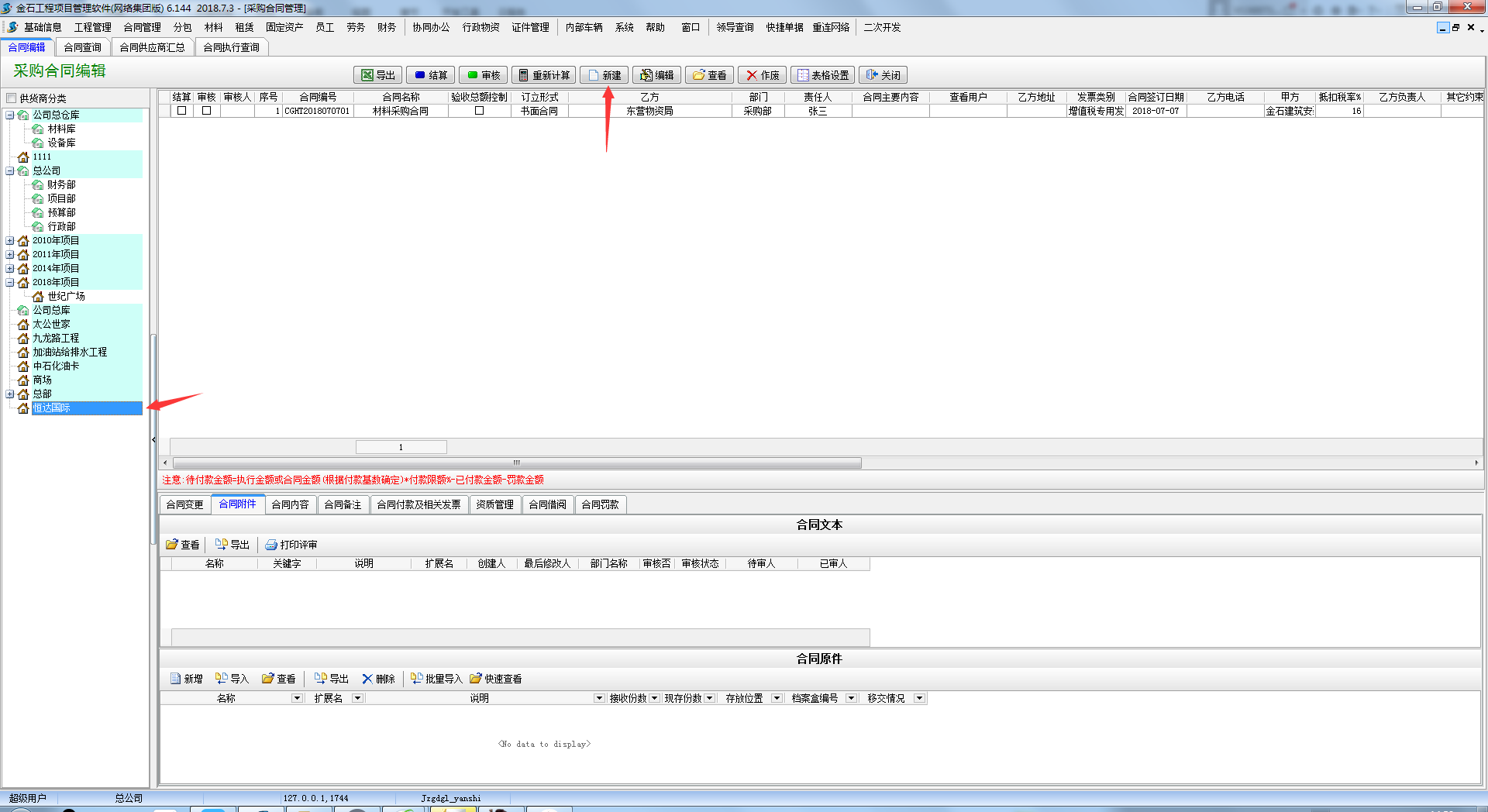Click the top toolbar 查看 view button

pyautogui.click(x=709, y=75)
